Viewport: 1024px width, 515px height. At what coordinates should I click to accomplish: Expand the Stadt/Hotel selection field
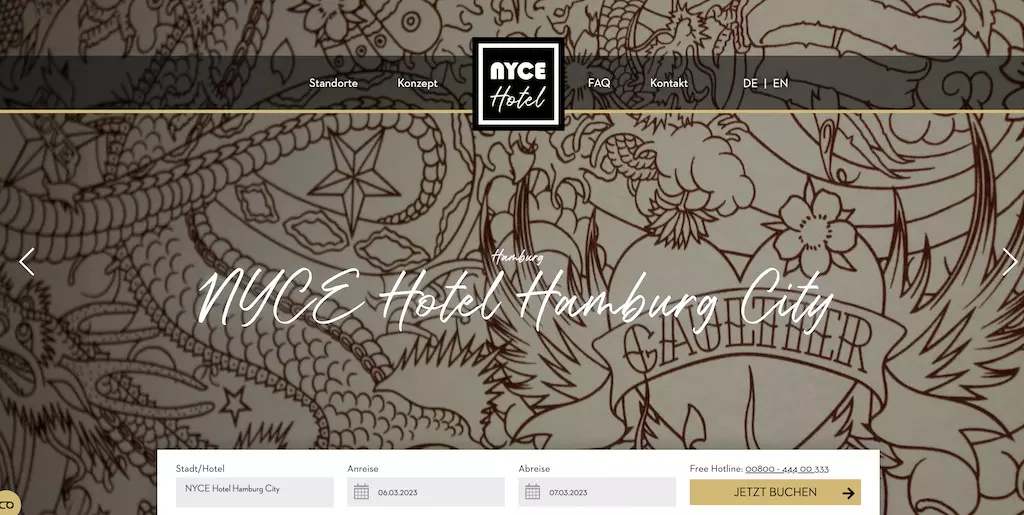point(255,492)
